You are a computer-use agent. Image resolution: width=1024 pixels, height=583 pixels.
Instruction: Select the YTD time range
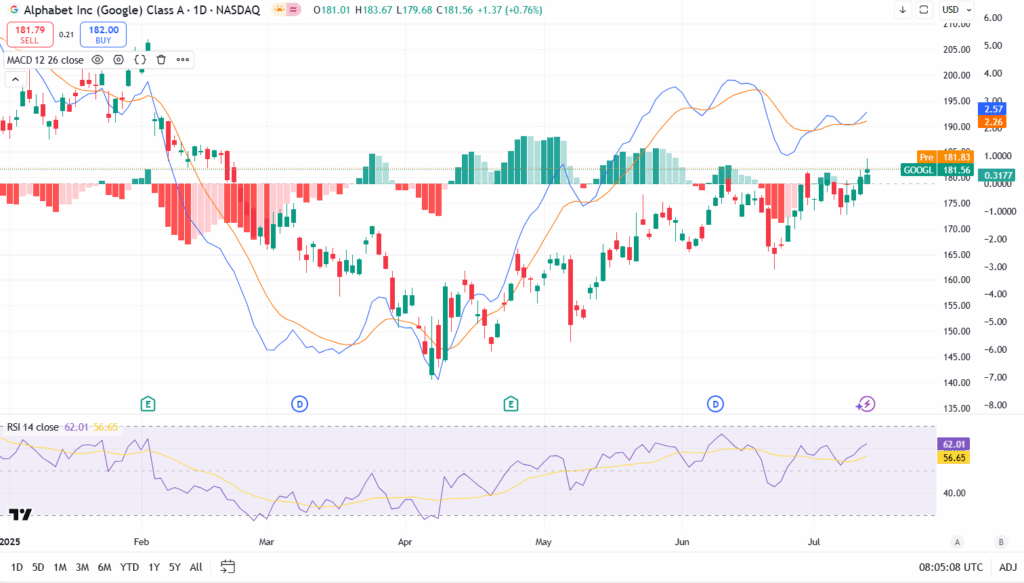pyautogui.click(x=129, y=567)
